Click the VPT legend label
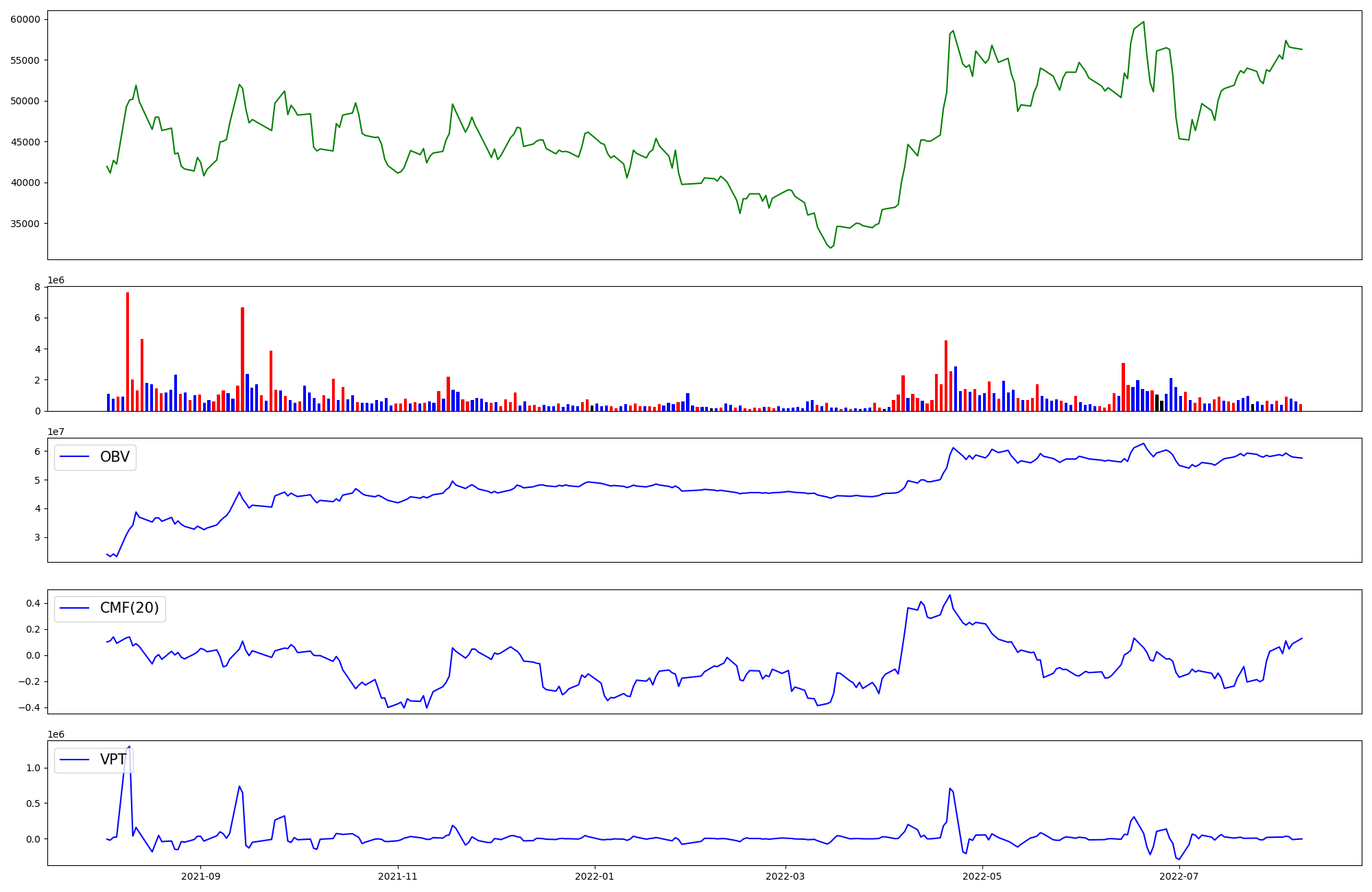Screen dimensions: 1372x892 click(x=113, y=760)
